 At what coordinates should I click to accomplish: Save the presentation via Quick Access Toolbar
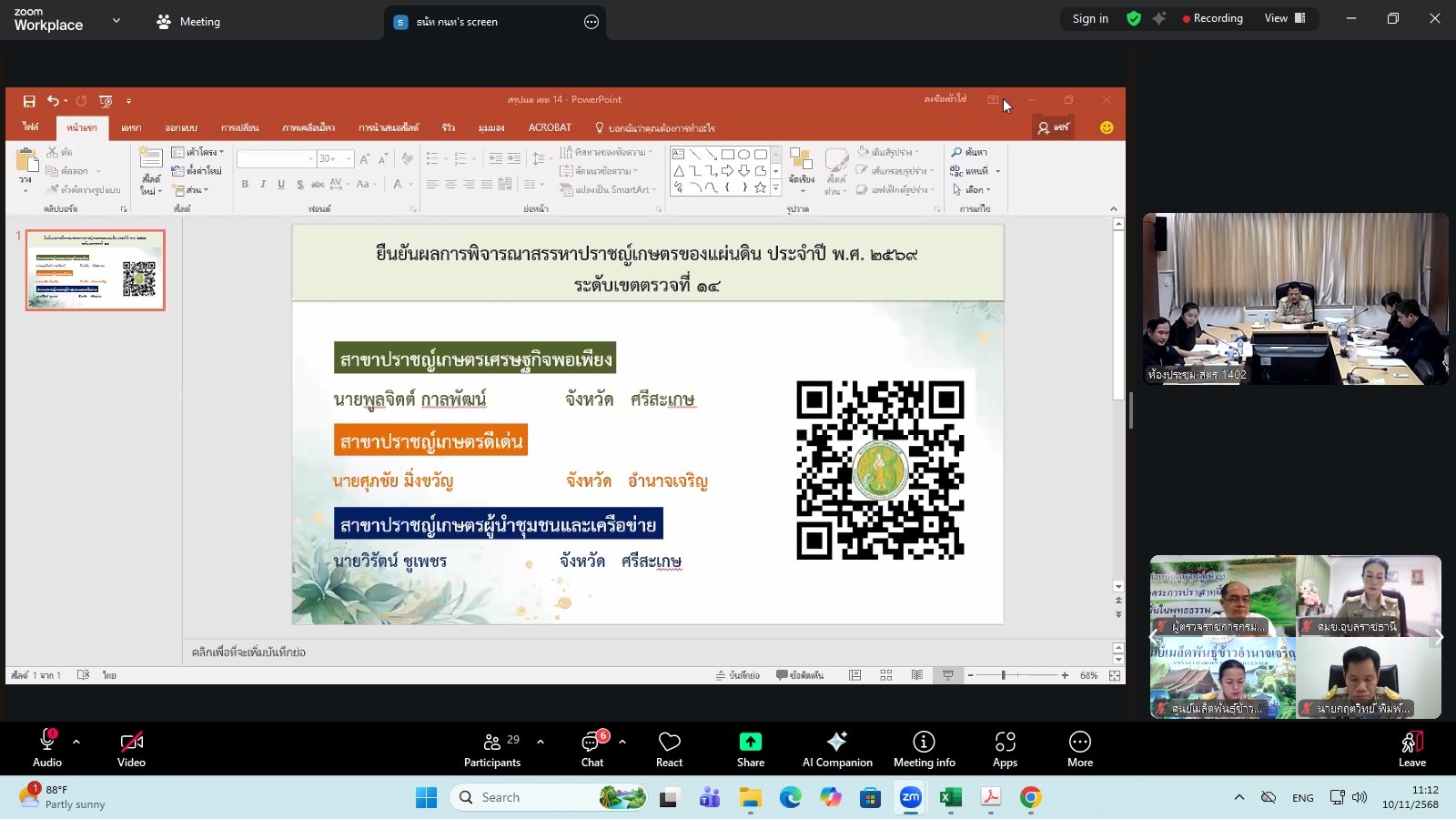pos(28,99)
